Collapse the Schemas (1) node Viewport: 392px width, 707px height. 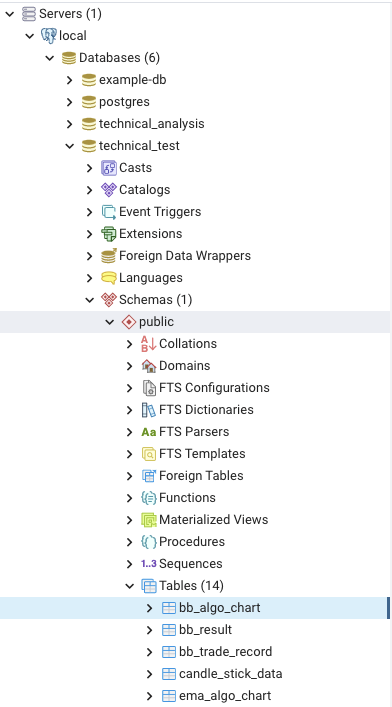coord(89,300)
